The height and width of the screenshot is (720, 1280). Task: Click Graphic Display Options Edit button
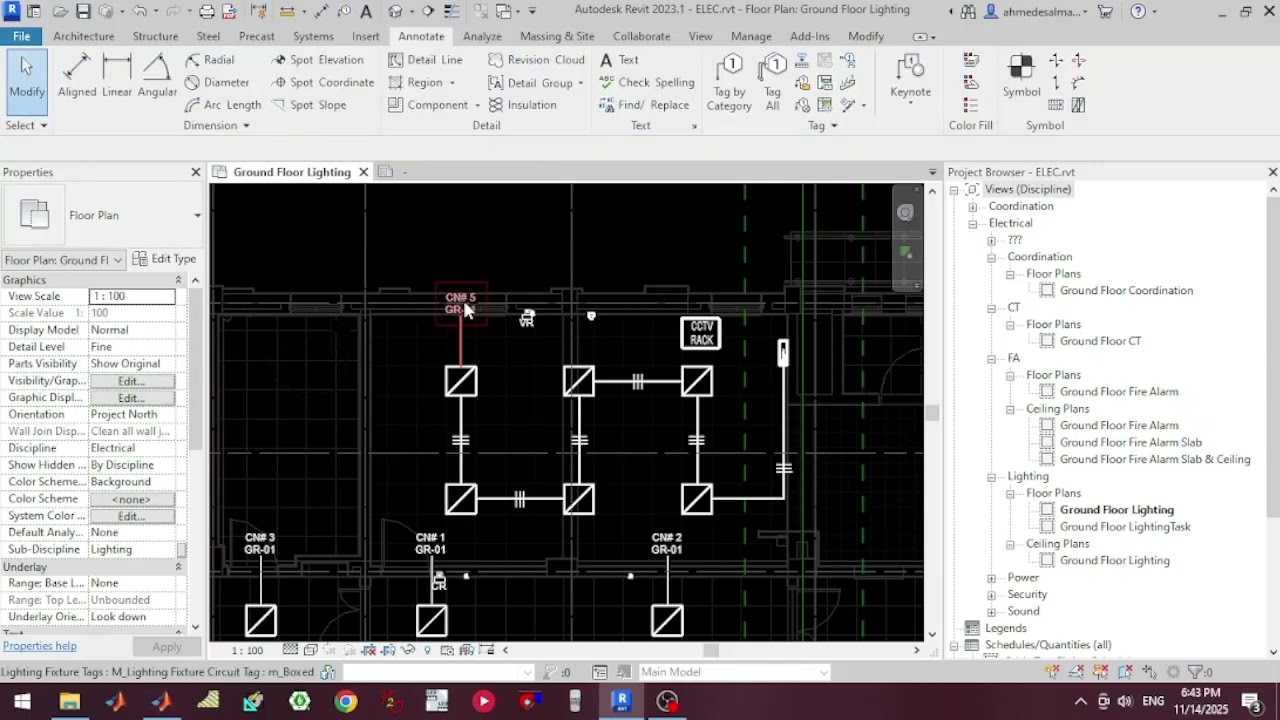tap(132, 398)
